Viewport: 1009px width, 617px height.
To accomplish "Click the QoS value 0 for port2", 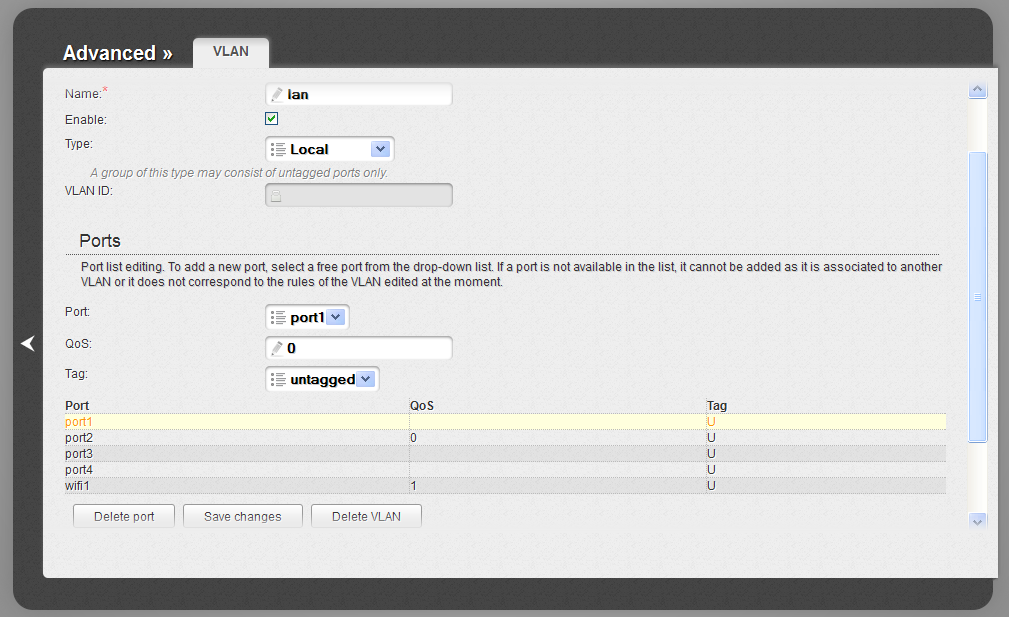I will [x=413, y=437].
